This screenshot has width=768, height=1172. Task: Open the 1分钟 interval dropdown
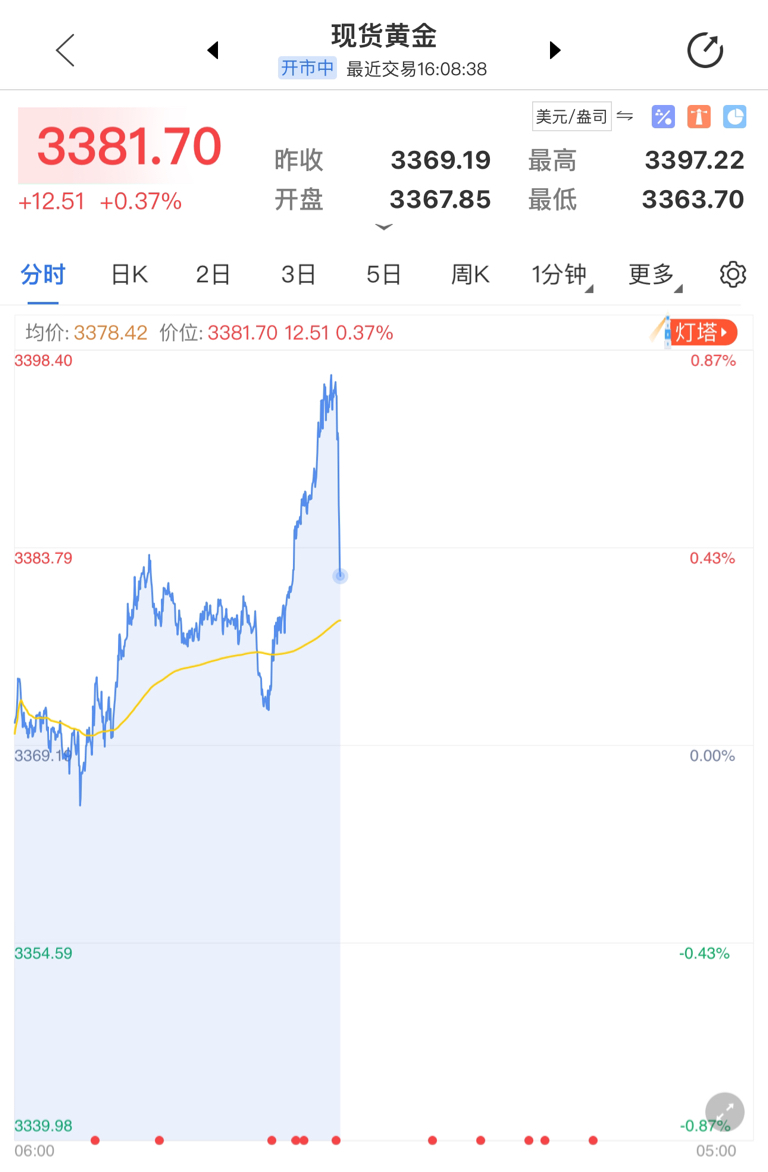tap(560, 275)
